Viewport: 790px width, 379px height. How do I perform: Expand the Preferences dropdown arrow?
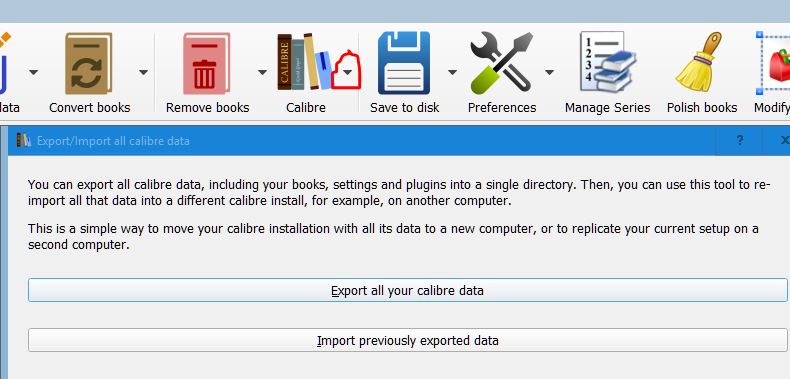point(550,73)
